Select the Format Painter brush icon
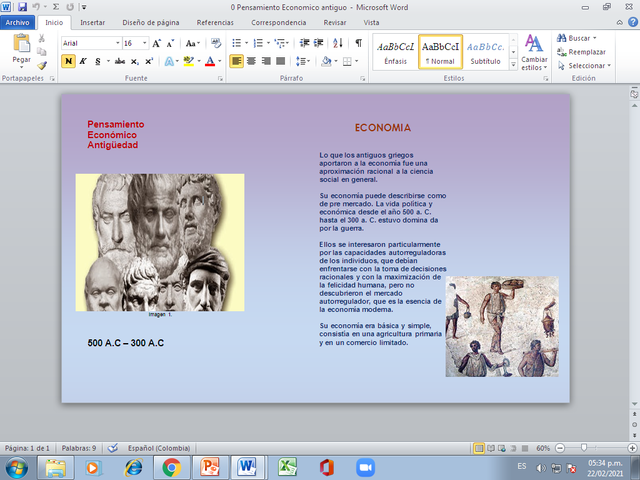 coord(42,65)
